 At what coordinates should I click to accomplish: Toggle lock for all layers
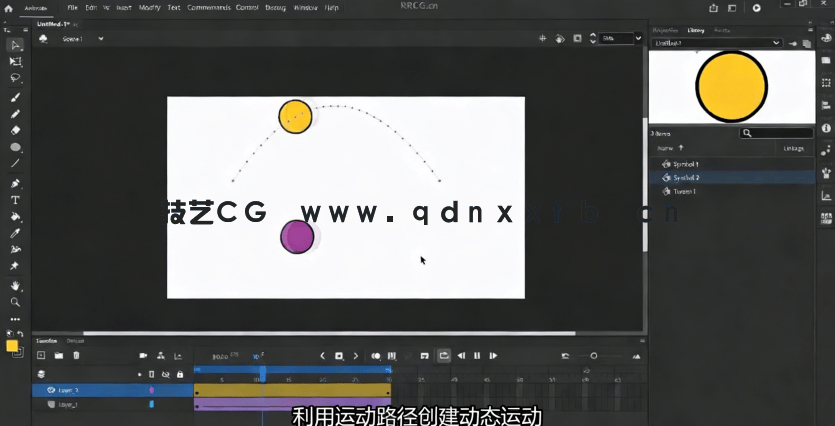[180, 374]
